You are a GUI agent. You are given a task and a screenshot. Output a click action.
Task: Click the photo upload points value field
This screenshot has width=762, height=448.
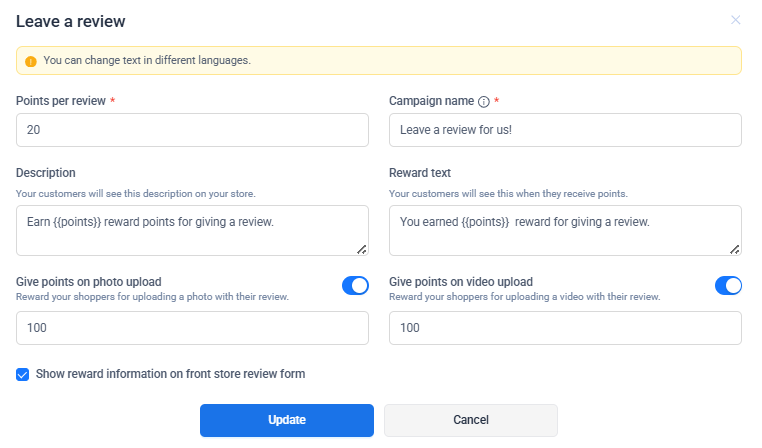[x=192, y=328]
